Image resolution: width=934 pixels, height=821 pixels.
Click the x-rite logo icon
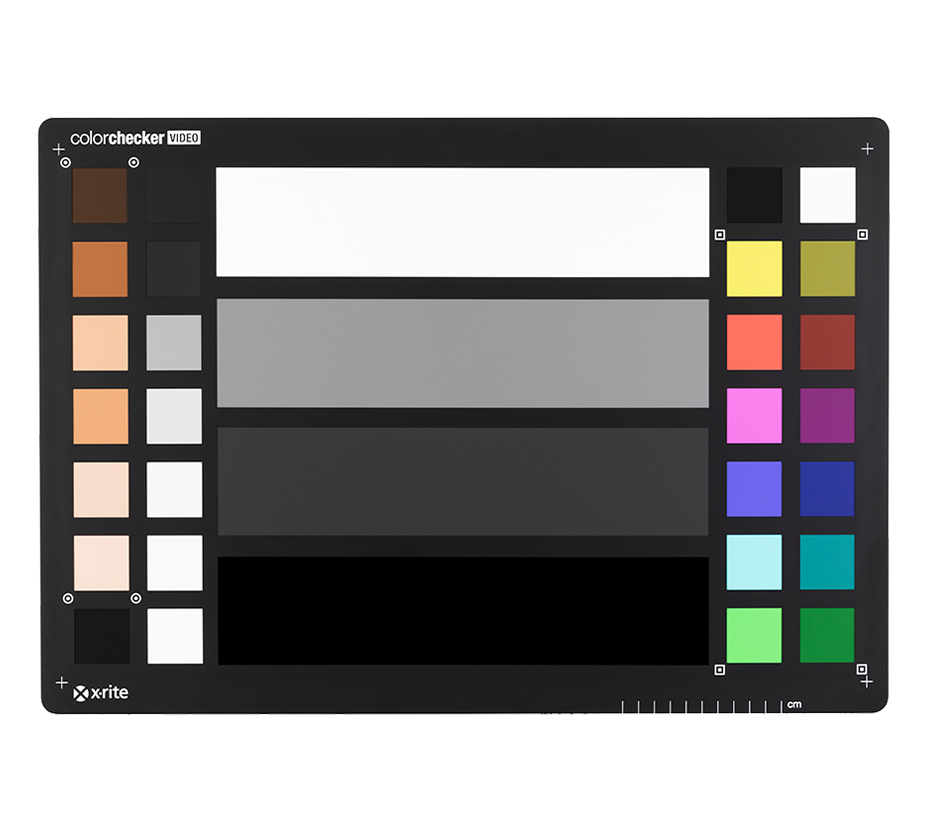pyautogui.click(x=82, y=692)
